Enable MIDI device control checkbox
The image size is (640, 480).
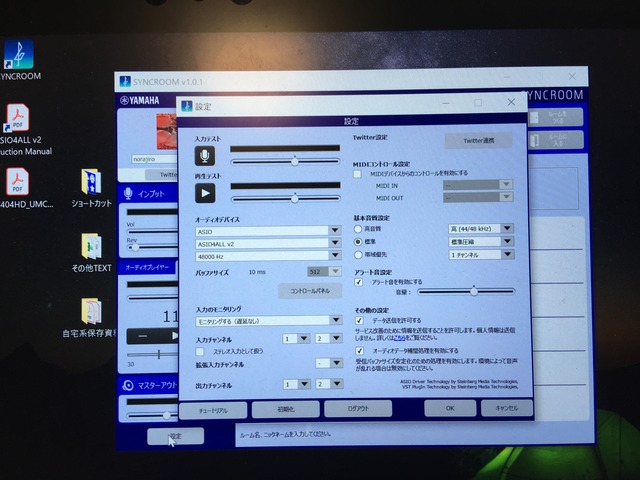(x=358, y=173)
